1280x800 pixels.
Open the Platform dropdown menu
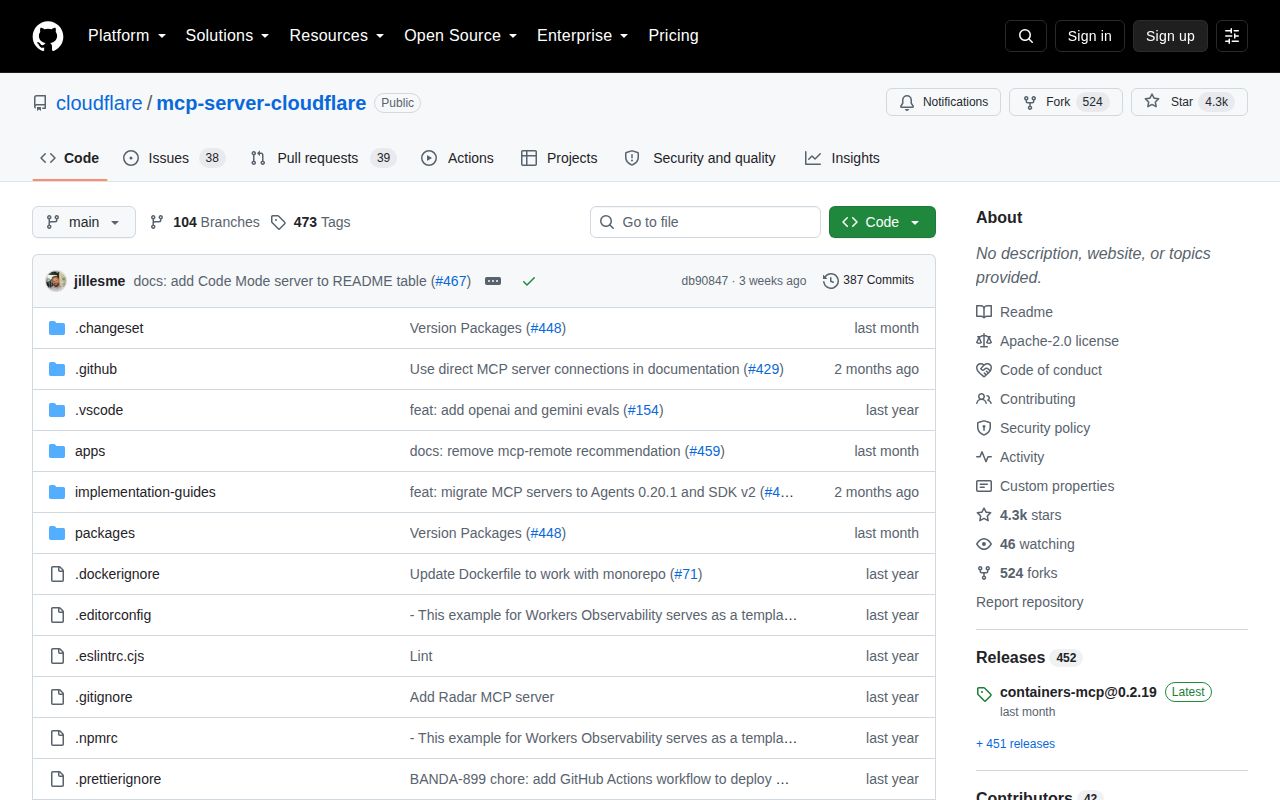[129, 36]
